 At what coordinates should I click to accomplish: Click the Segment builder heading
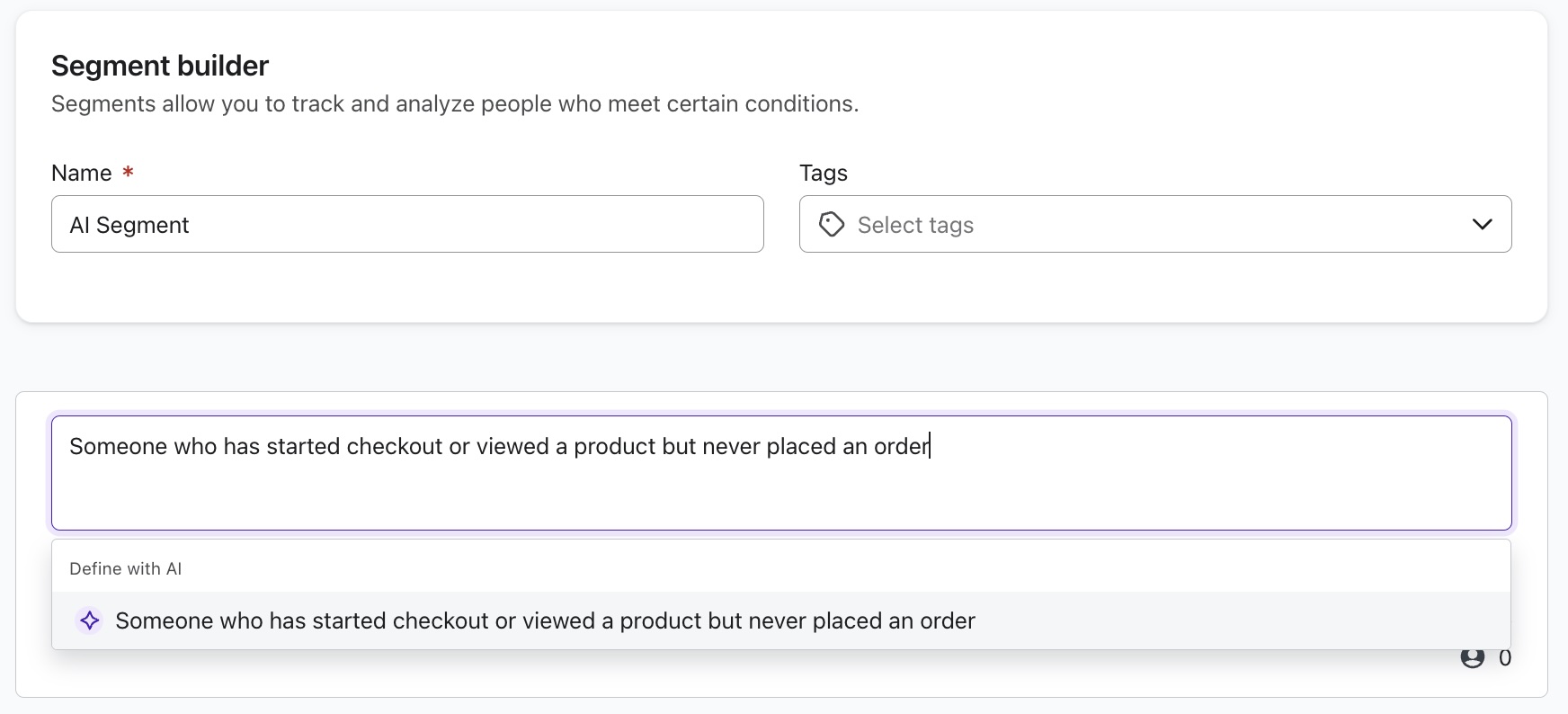[160, 66]
